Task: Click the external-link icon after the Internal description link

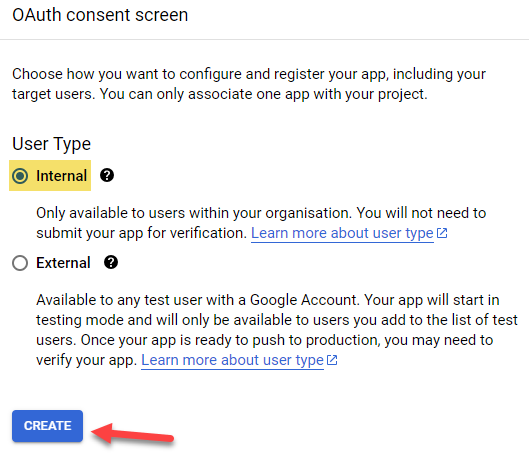Action: point(442,233)
